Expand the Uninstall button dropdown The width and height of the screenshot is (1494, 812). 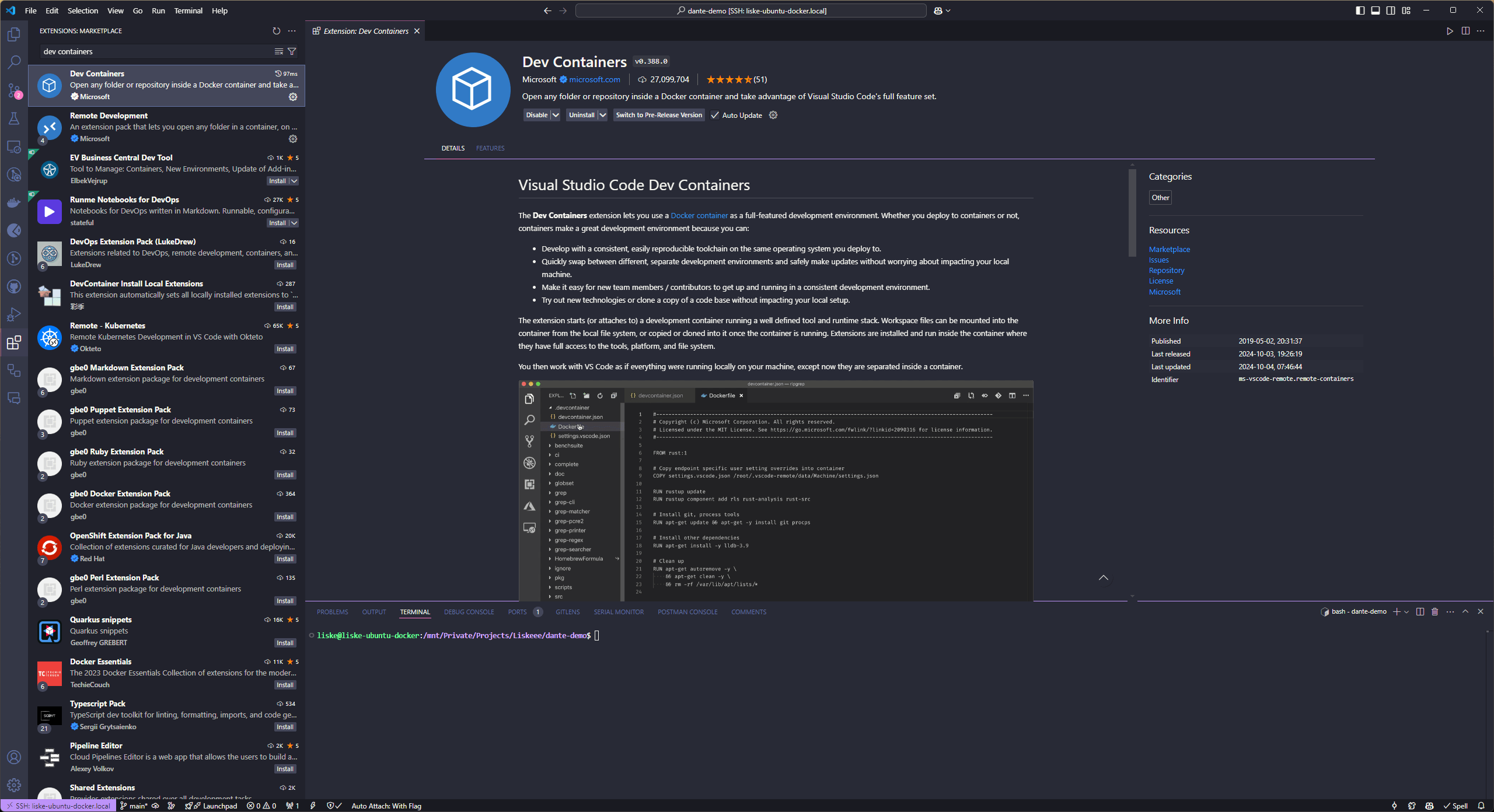click(x=603, y=115)
